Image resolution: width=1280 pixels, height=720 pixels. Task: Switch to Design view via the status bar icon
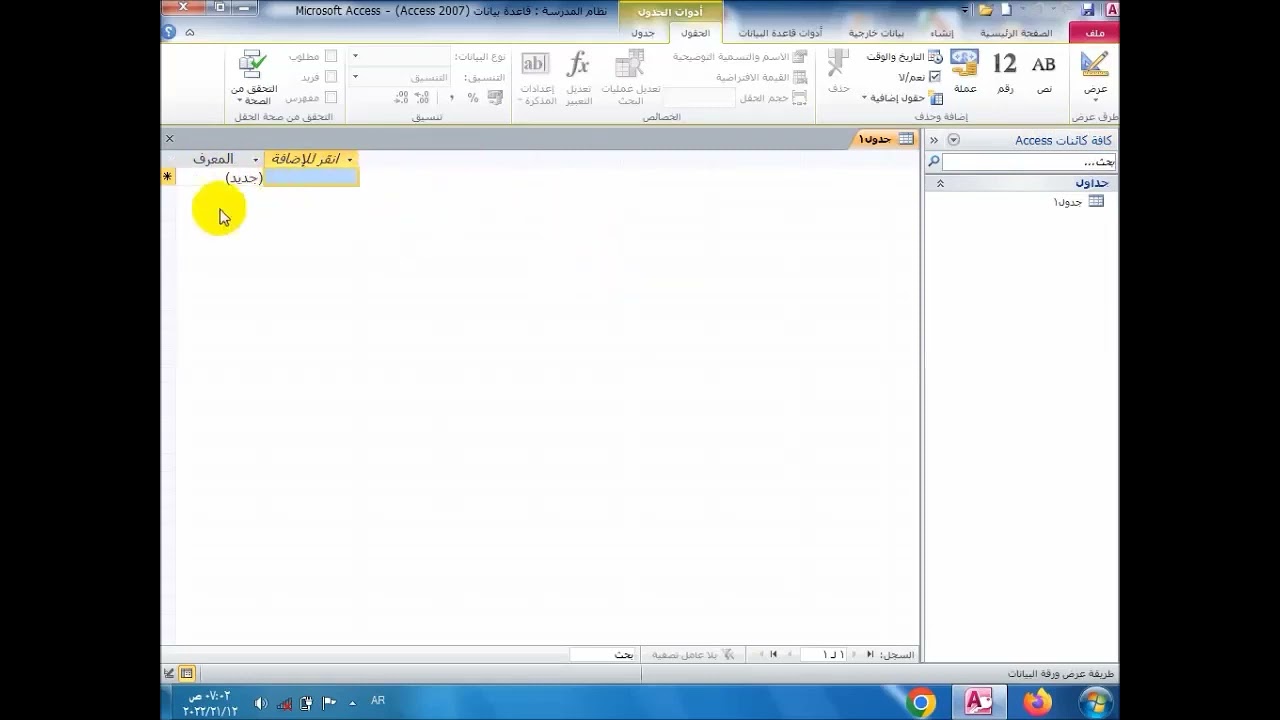click(x=169, y=674)
